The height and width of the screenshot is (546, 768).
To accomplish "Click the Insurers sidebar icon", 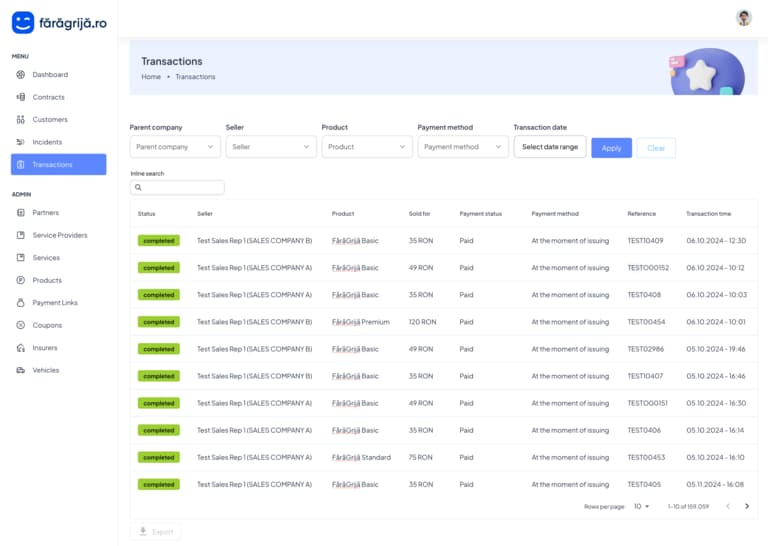I will click(21, 348).
